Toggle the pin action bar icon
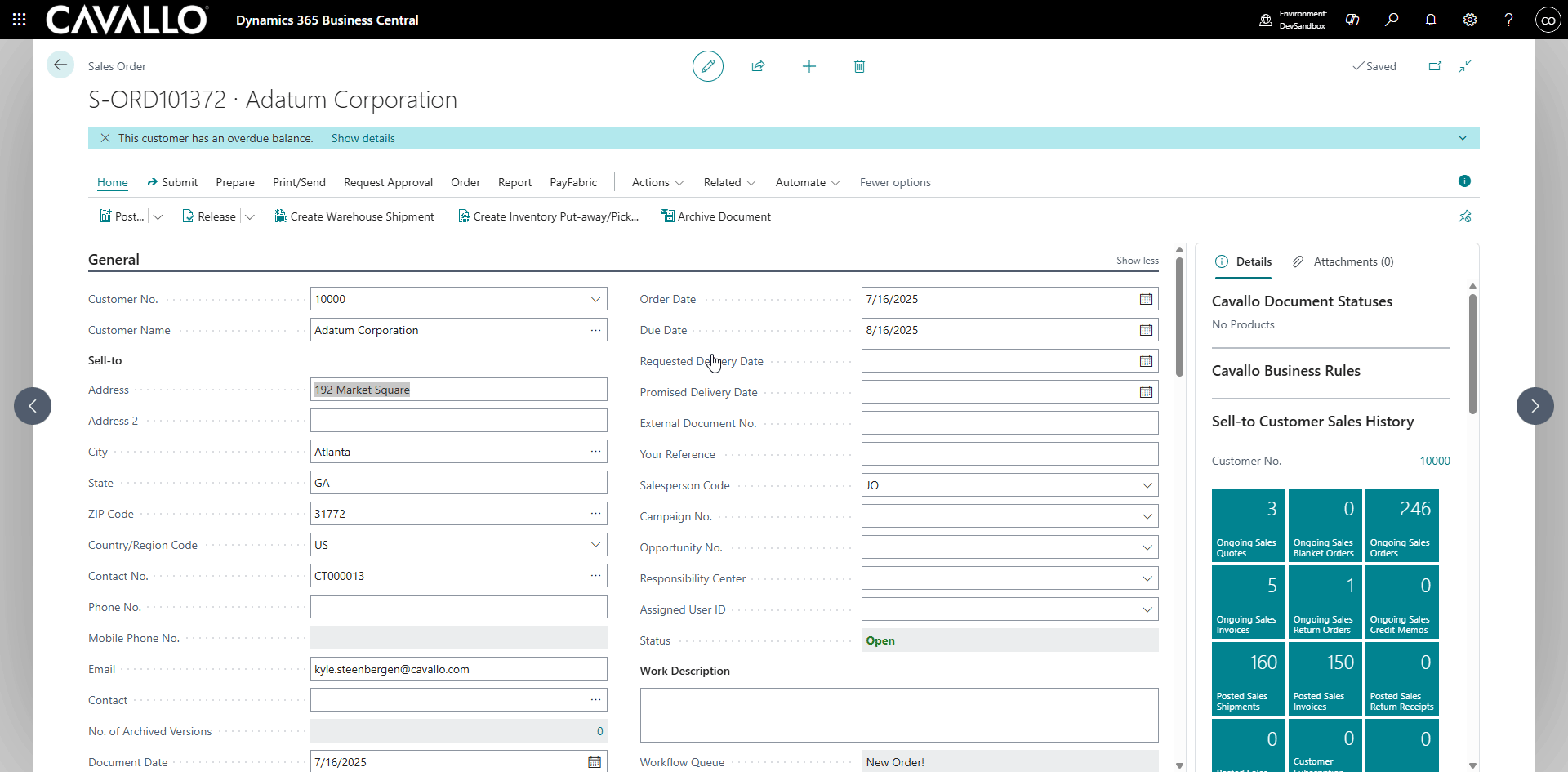Image resolution: width=1568 pixels, height=772 pixels. [1465, 216]
